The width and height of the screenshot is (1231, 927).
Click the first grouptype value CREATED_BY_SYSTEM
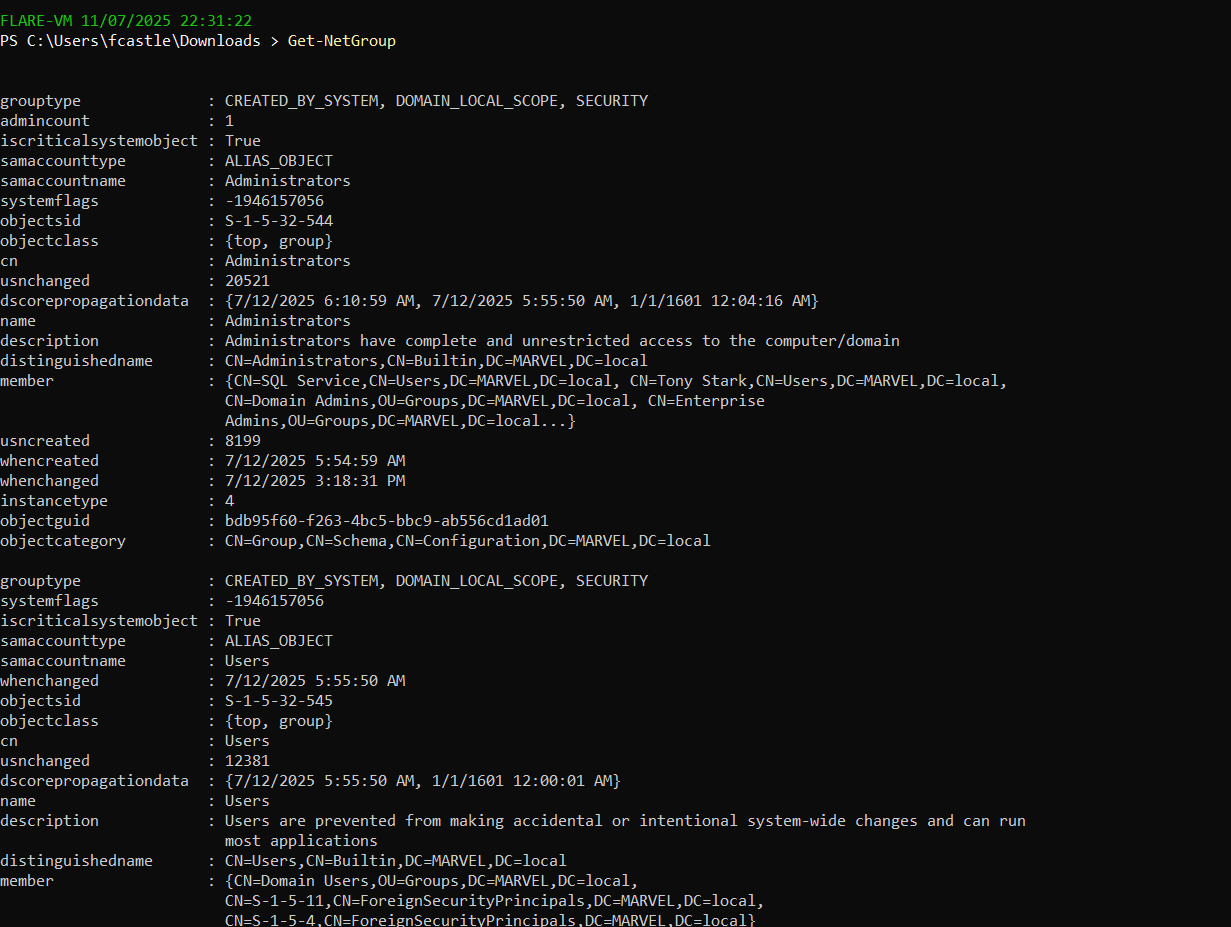point(436,101)
